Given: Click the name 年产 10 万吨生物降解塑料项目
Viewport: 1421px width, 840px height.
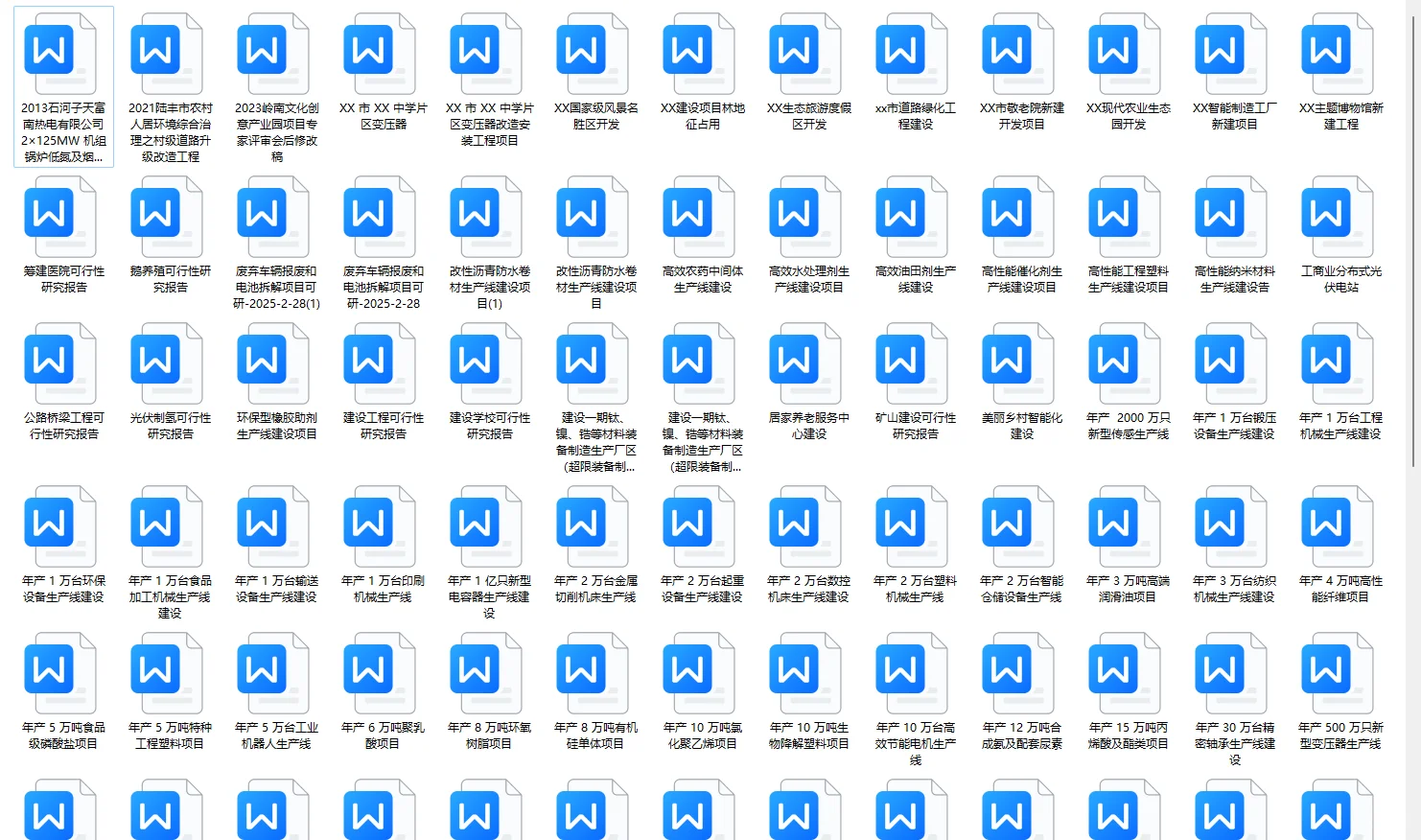Looking at the screenshot, I should (809, 735).
